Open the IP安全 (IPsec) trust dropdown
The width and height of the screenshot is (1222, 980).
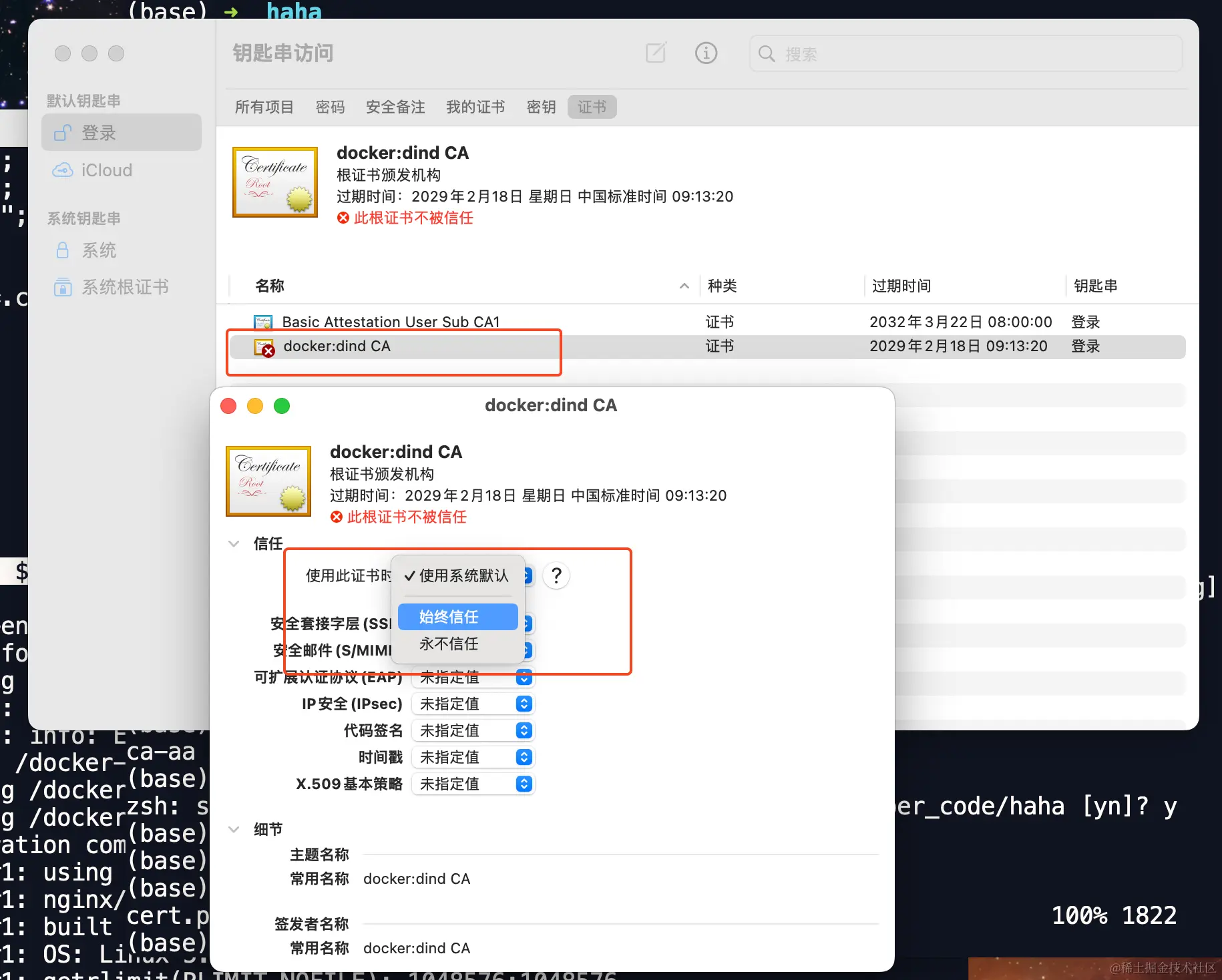click(x=473, y=704)
